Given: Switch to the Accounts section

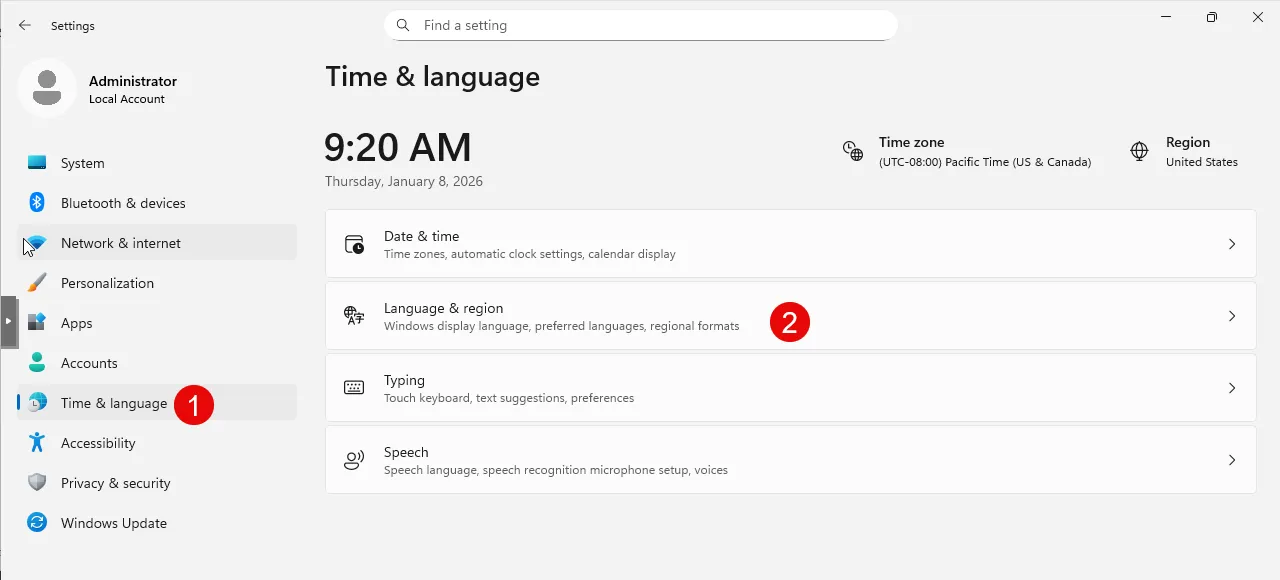Looking at the screenshot, I should coord(89,363).
